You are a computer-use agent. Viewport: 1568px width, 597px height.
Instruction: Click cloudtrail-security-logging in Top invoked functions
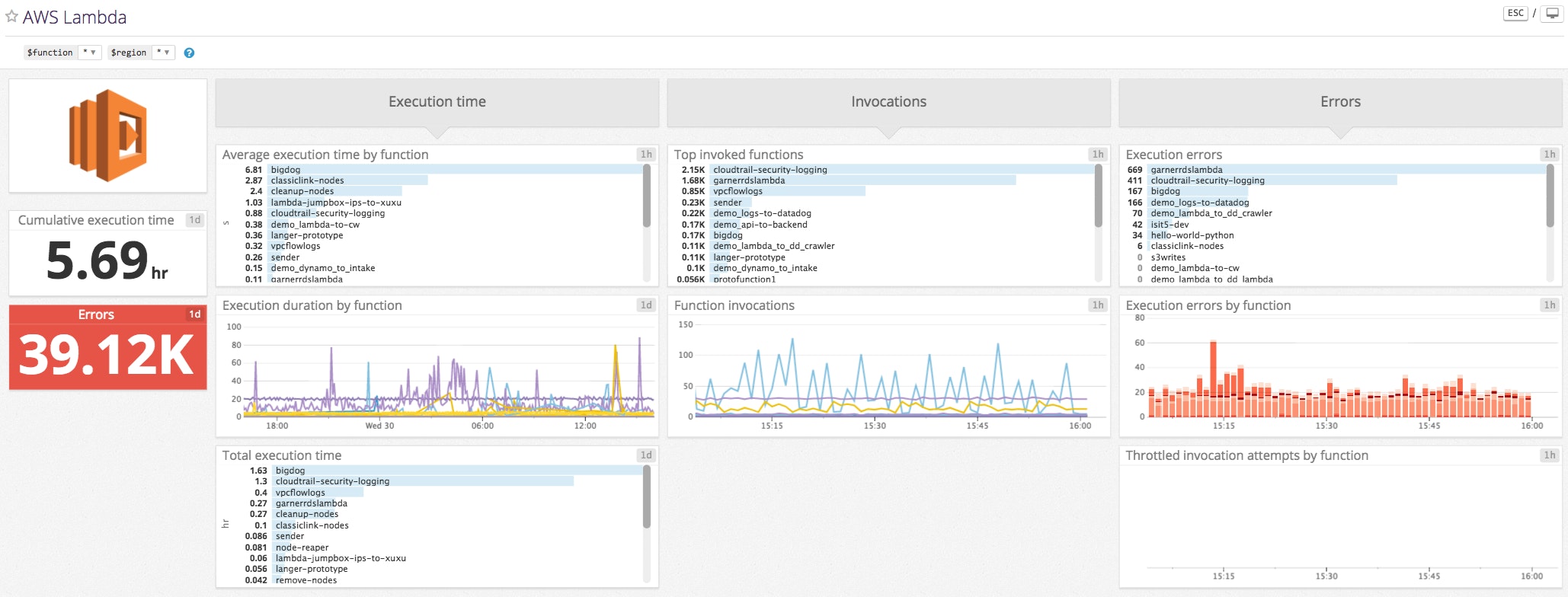pos(770,170)
